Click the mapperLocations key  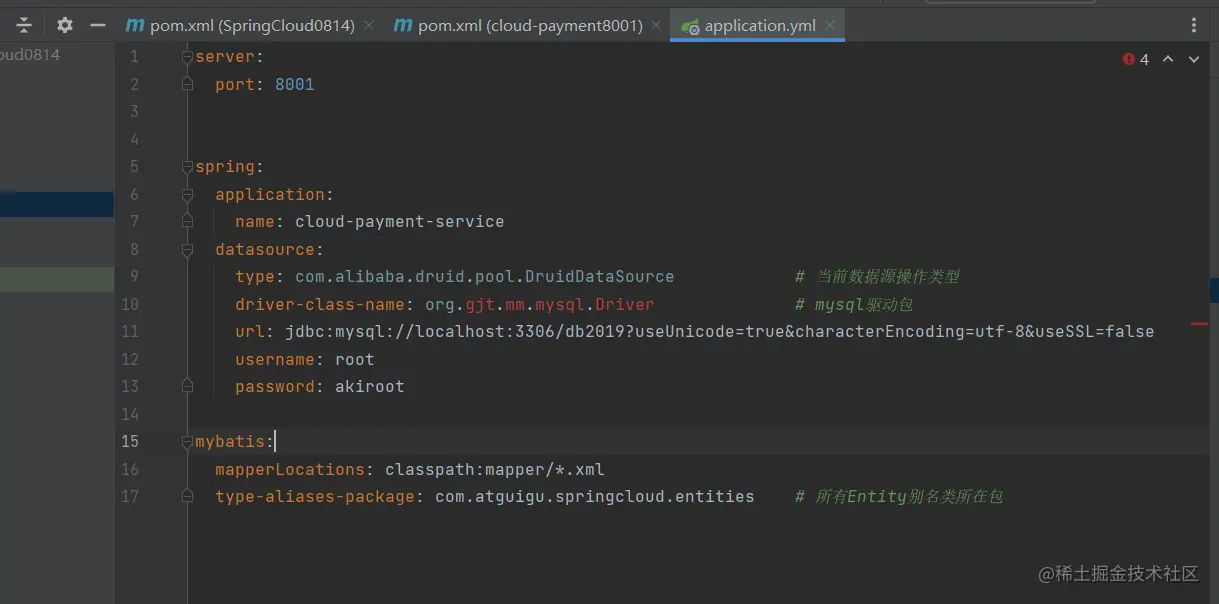coord(290,469)
